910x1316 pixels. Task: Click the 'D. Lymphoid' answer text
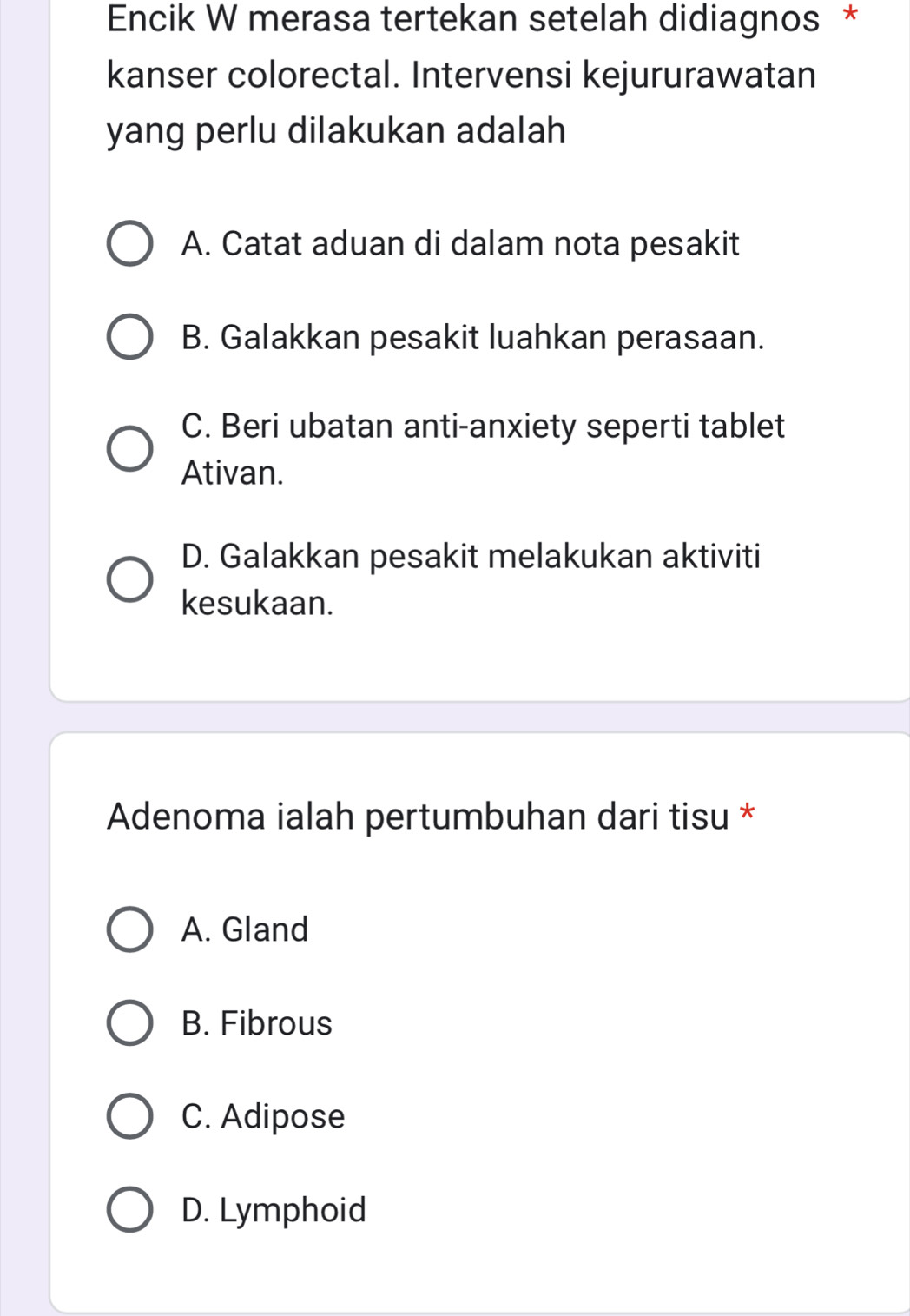274,1210
